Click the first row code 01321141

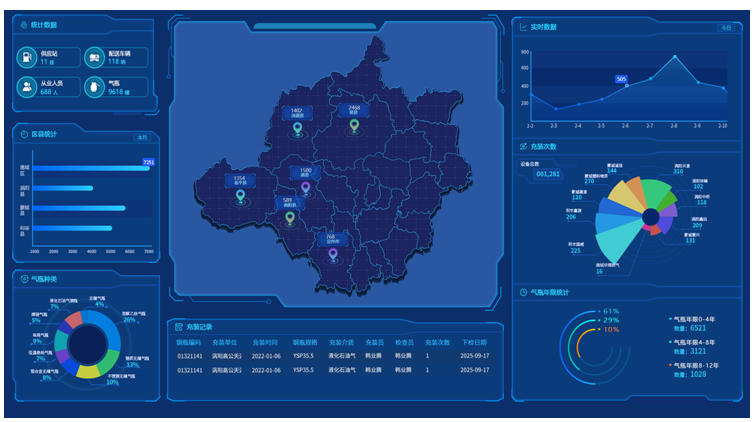[x=191, y=355]
